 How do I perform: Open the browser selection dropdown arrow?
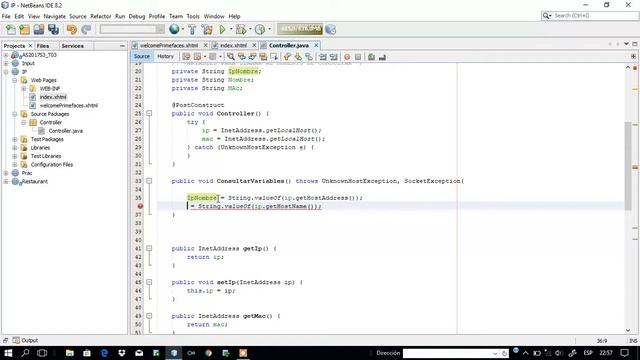click(x=182, y=29)
